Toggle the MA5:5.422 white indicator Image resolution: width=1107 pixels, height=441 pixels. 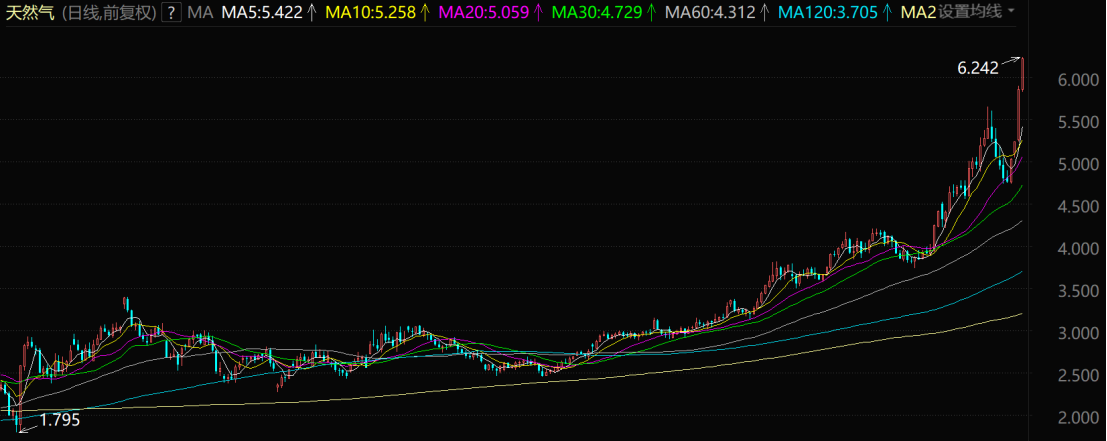[x=264, y=13]
